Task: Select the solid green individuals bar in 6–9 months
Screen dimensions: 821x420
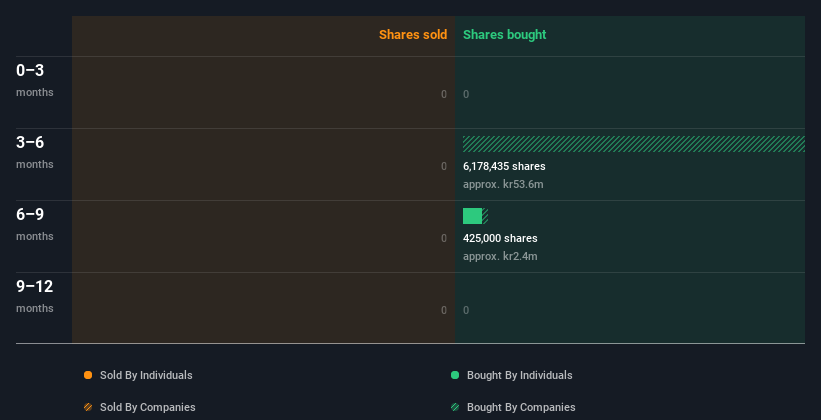Action: coord(472,216)
